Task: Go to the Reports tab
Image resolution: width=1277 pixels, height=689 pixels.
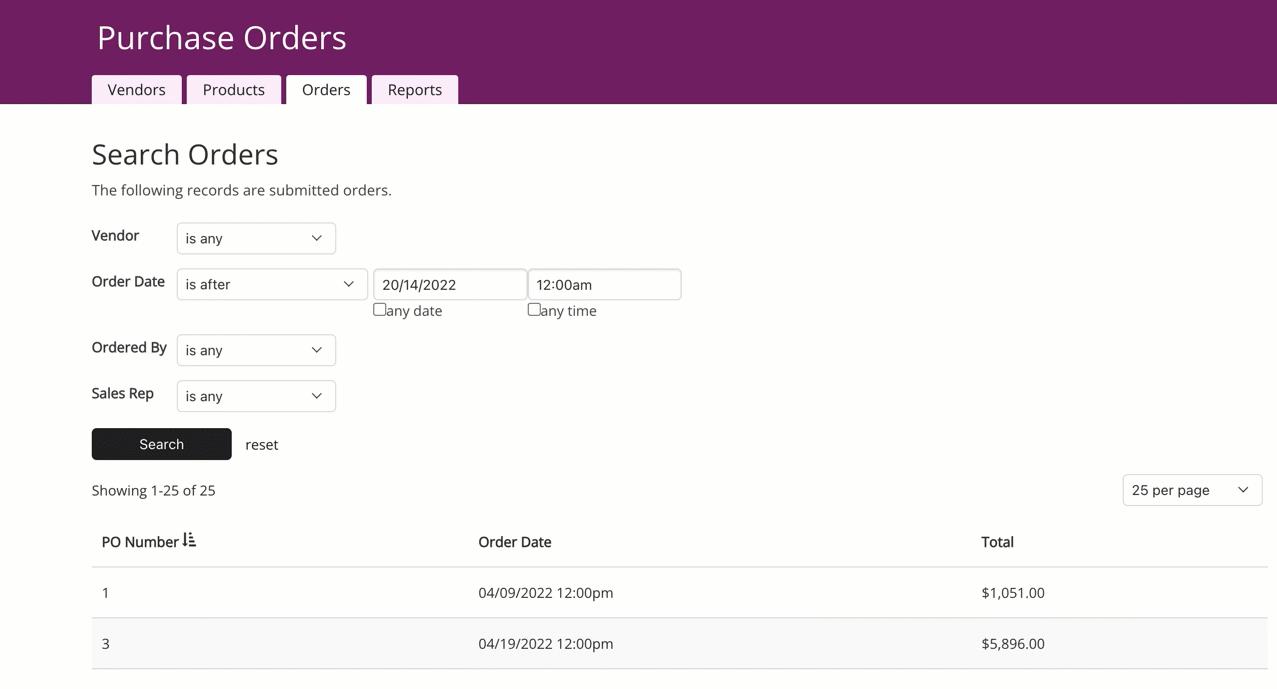Action: (415, 90)
